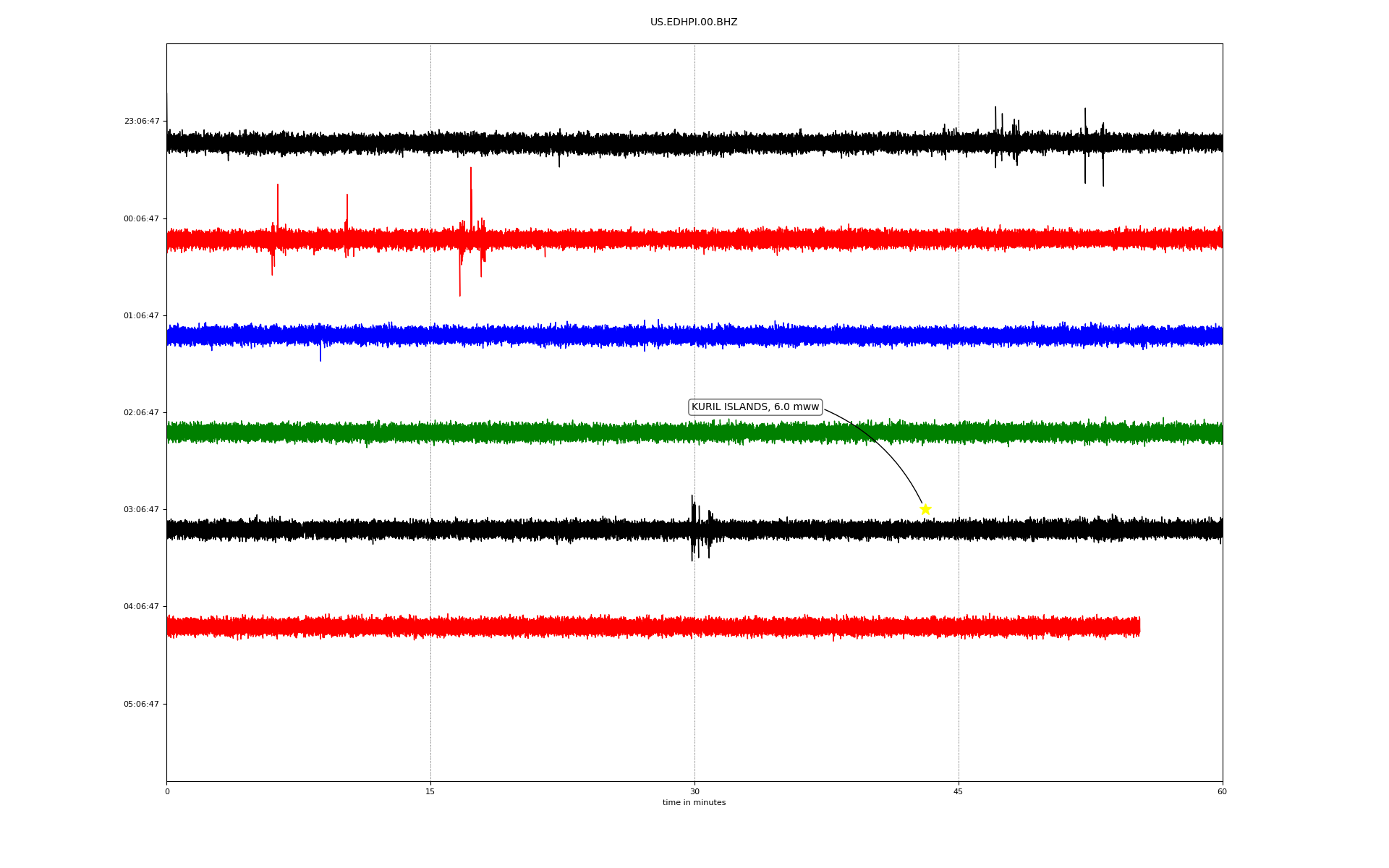The width and height of the screenshot is (1389, 868).
Task: Click the 45 minute tick label
Action: (x=959, y=792)
